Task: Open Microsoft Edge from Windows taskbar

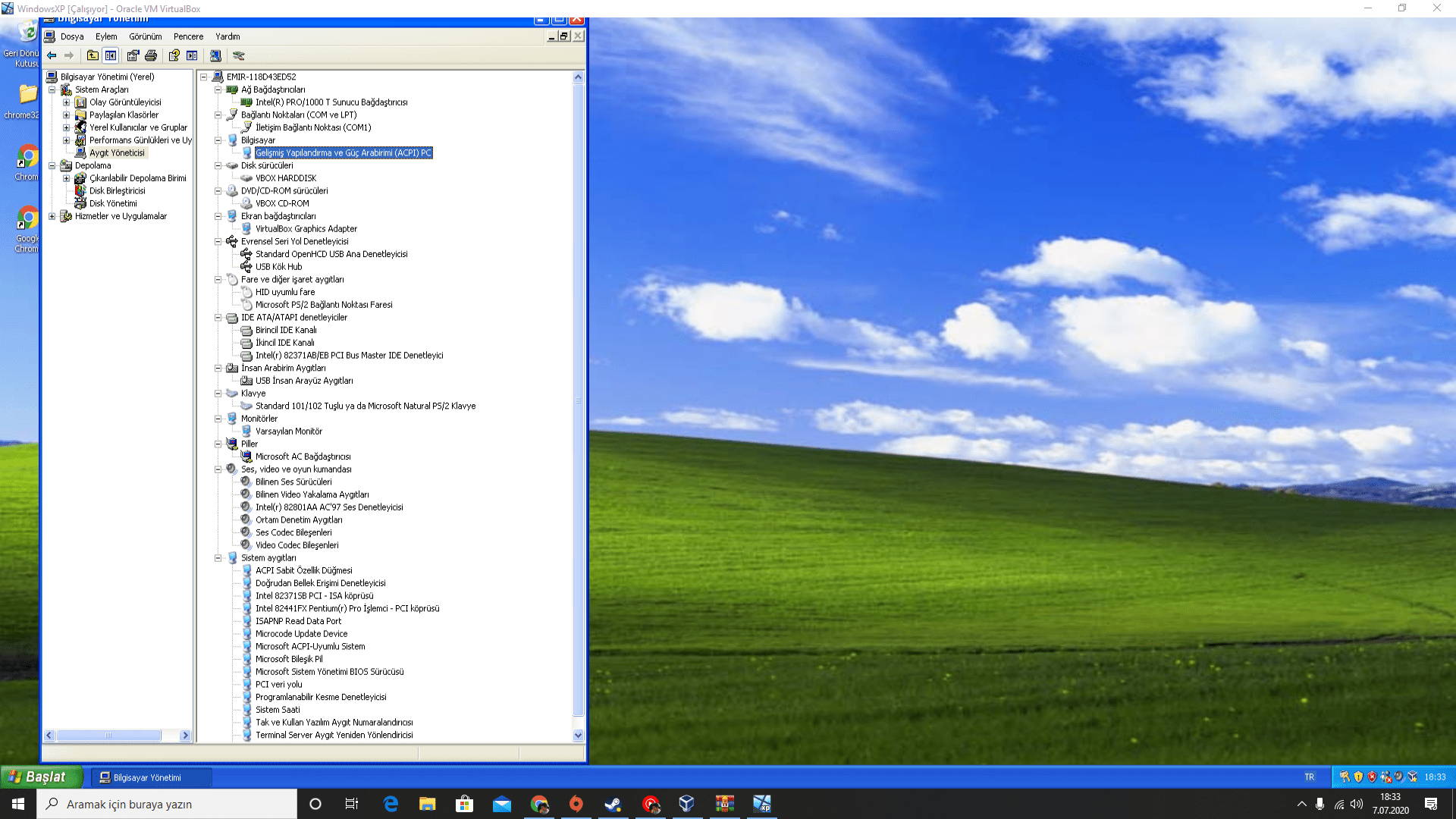Action: pyautogui.click(x=391, y=804)
